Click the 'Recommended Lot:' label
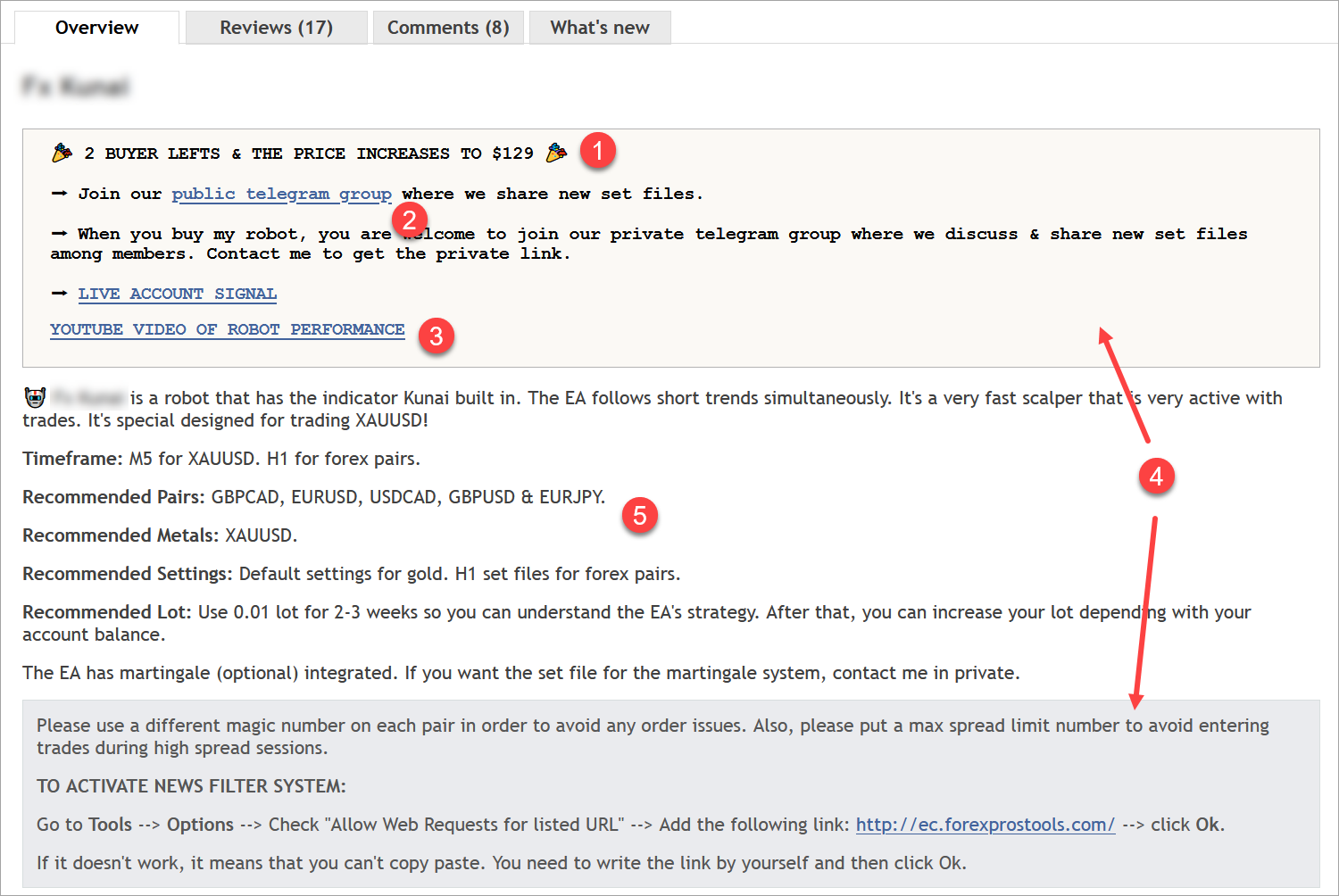Screen dimensions: 1339x896 tap(107, 612)
